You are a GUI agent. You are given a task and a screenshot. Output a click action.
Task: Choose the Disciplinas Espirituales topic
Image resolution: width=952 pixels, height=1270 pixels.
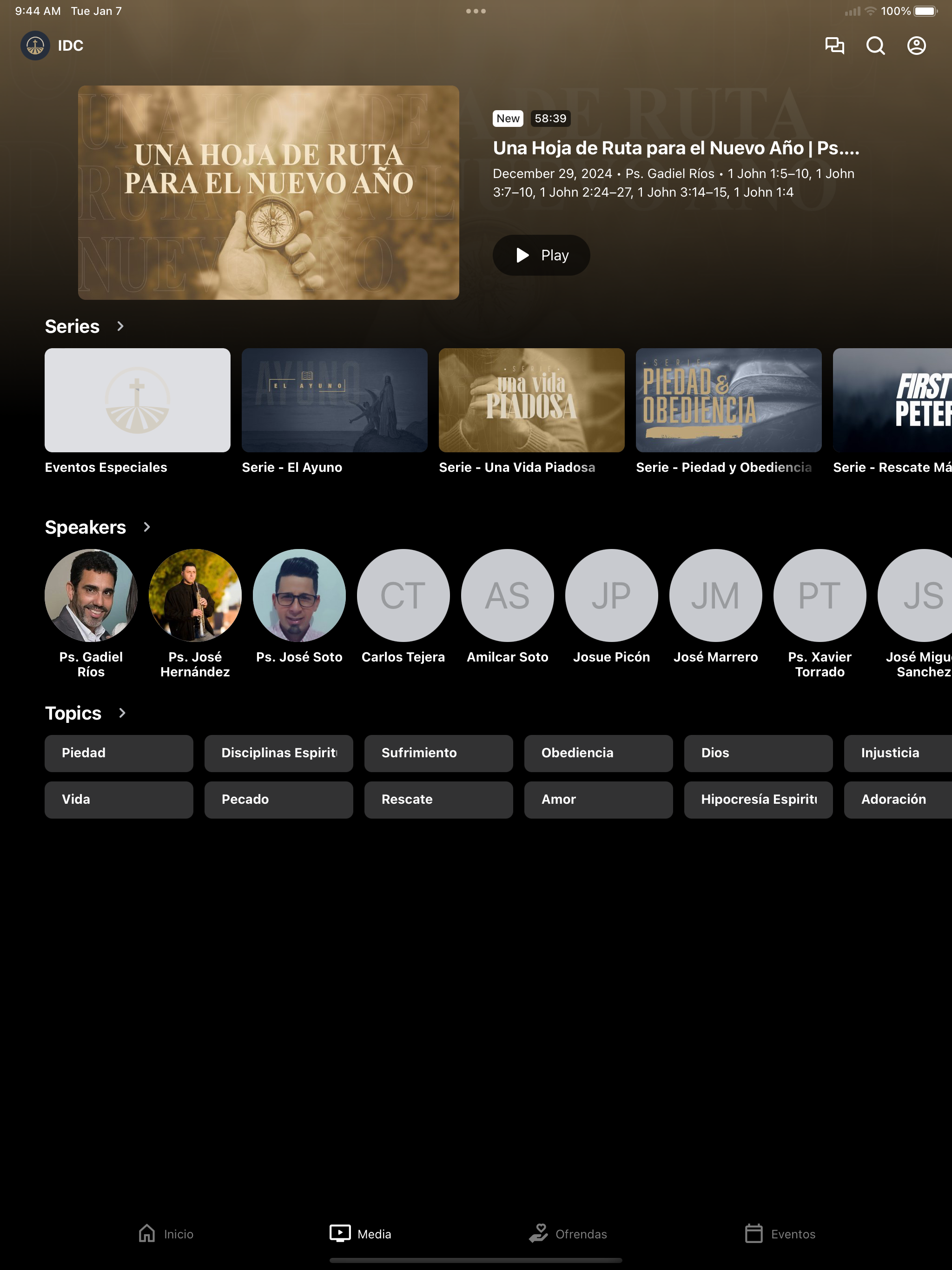tap(278, 753)
